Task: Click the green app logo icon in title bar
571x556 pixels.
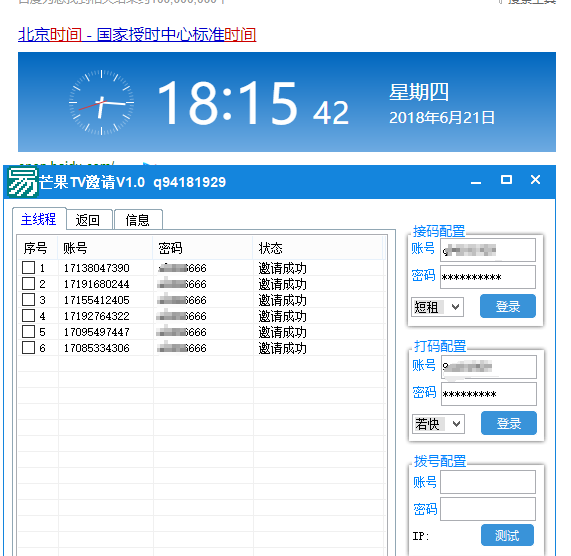Action: coord(23,181)
